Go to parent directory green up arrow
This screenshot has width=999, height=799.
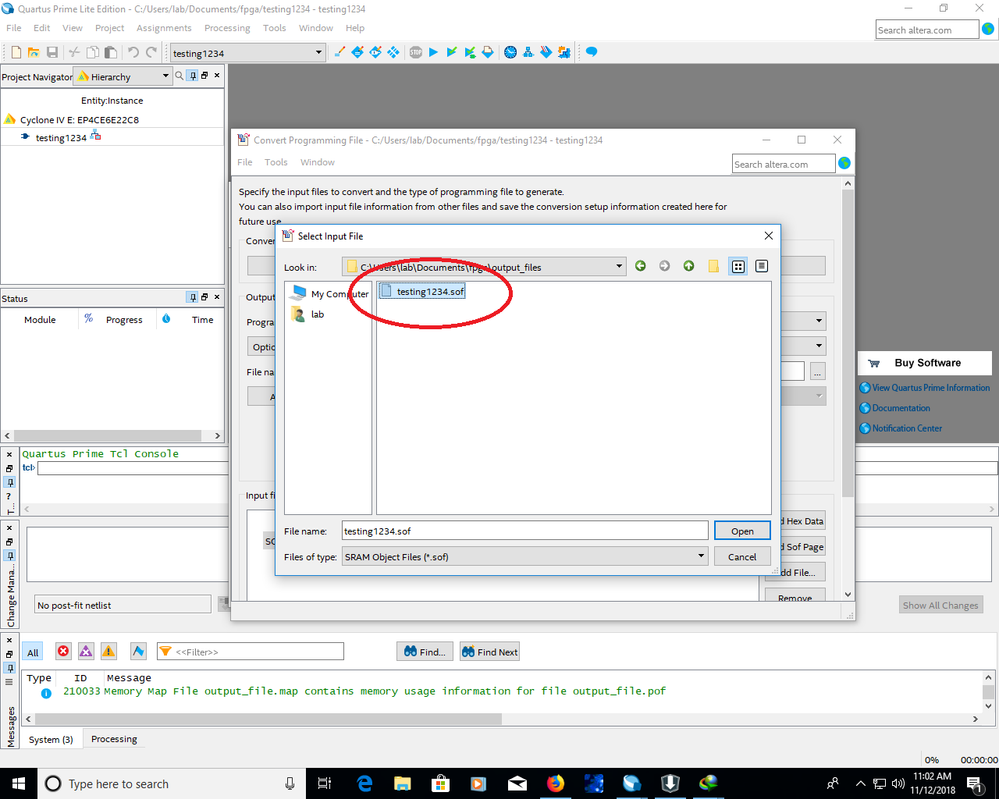click(689, 266)
